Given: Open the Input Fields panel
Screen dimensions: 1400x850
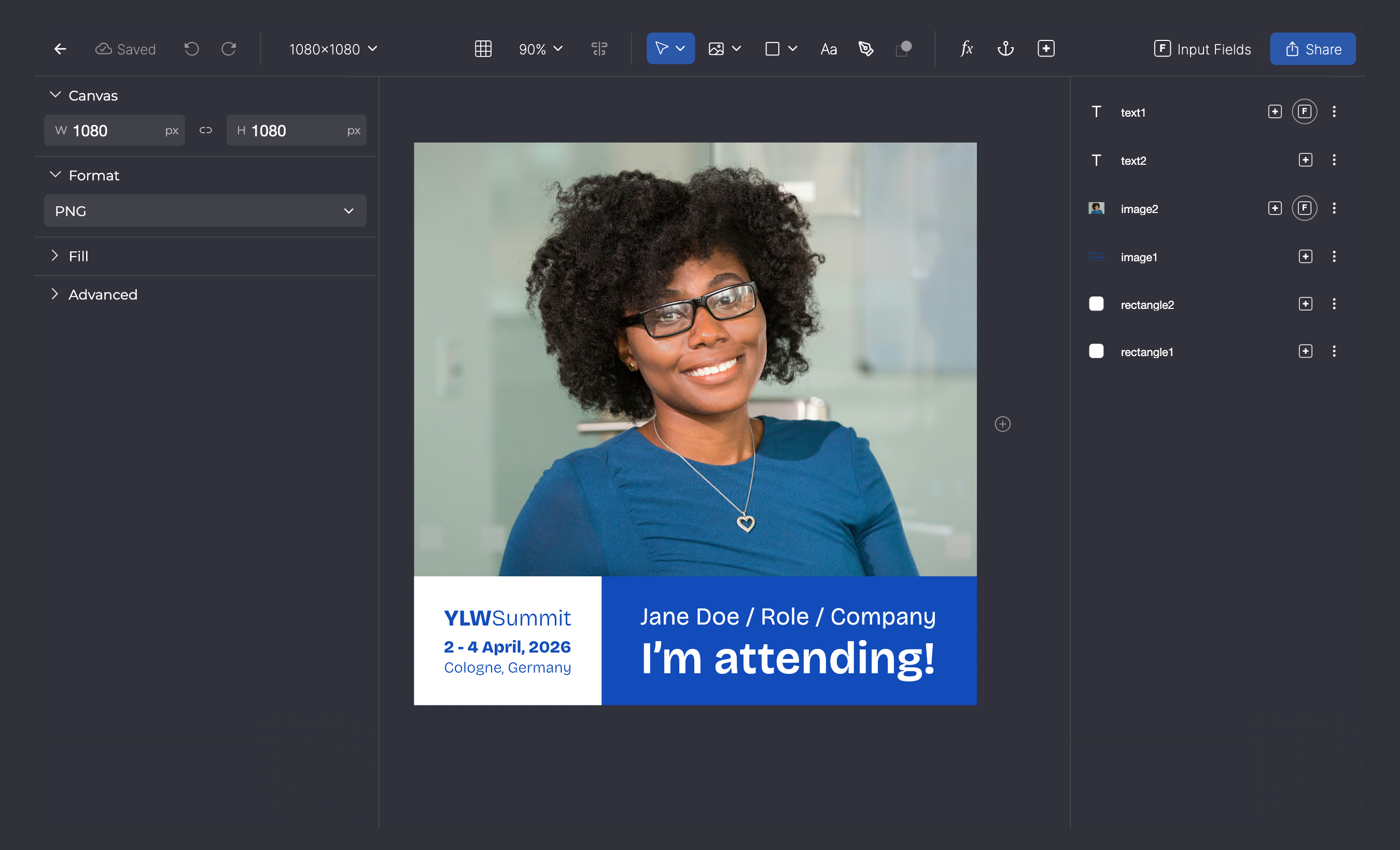Looking at the screenshot, I should tap(1202, 49).
